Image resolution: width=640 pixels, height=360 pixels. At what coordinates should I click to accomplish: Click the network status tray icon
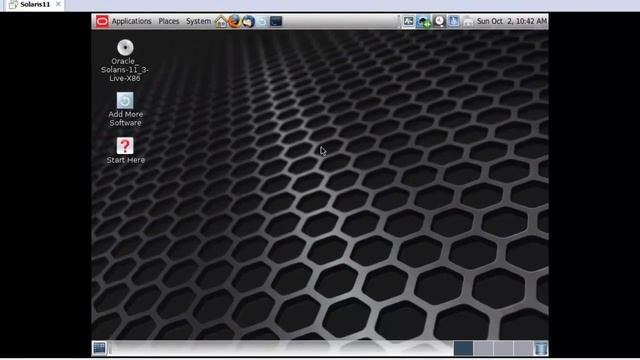424,21
